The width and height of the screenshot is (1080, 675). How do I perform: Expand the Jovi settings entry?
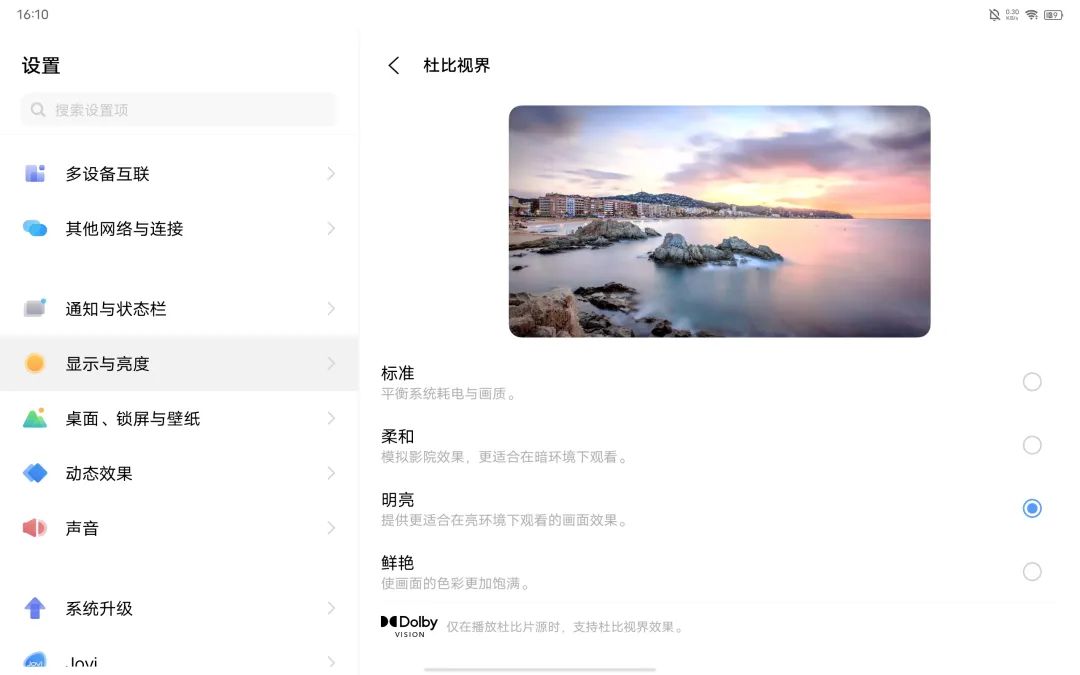tap(331, 661)
